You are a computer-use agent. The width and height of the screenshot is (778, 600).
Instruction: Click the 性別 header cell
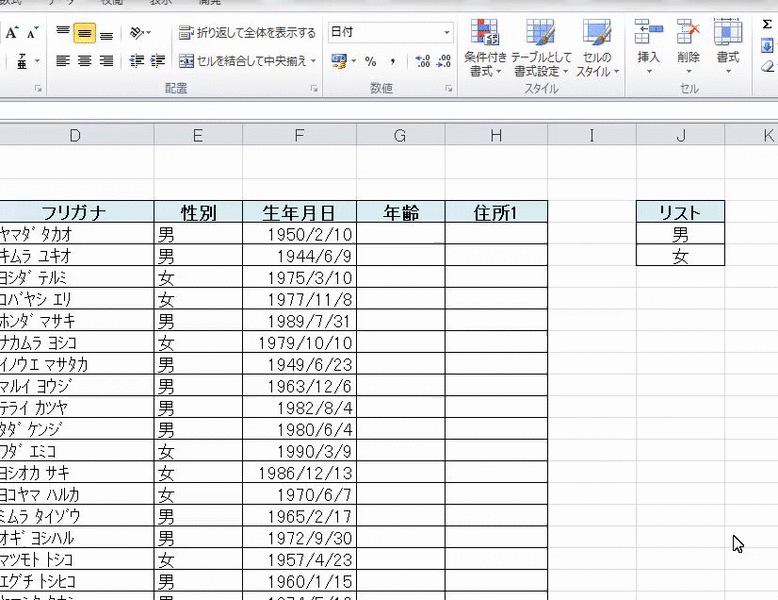click(198, 212)
